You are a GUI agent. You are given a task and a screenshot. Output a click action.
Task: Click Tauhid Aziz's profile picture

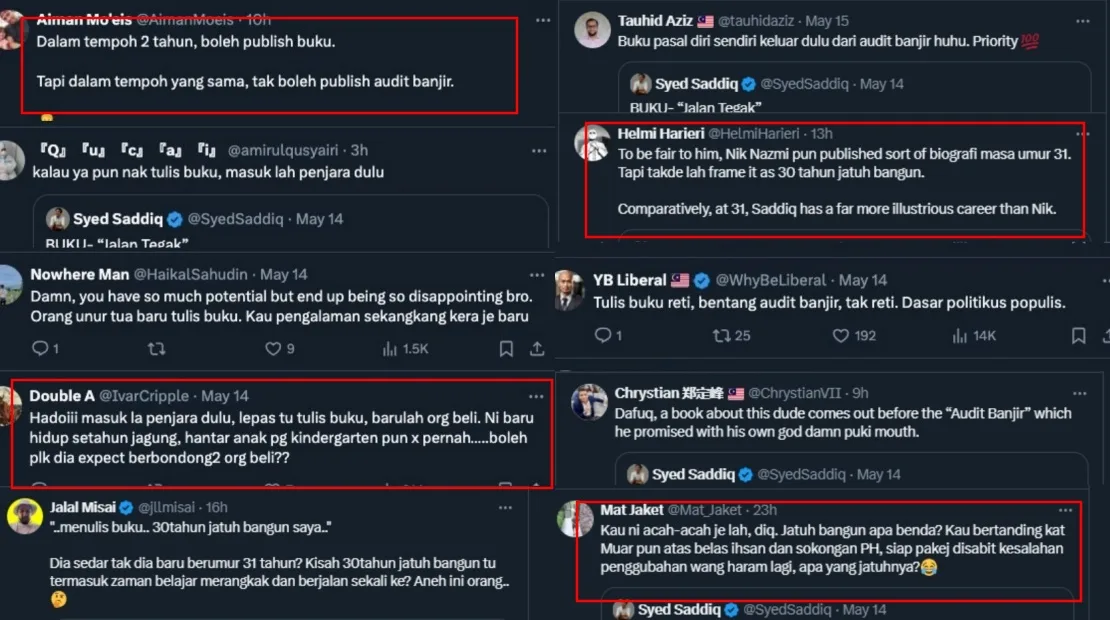pyautogui.click(x=593, y=29)
